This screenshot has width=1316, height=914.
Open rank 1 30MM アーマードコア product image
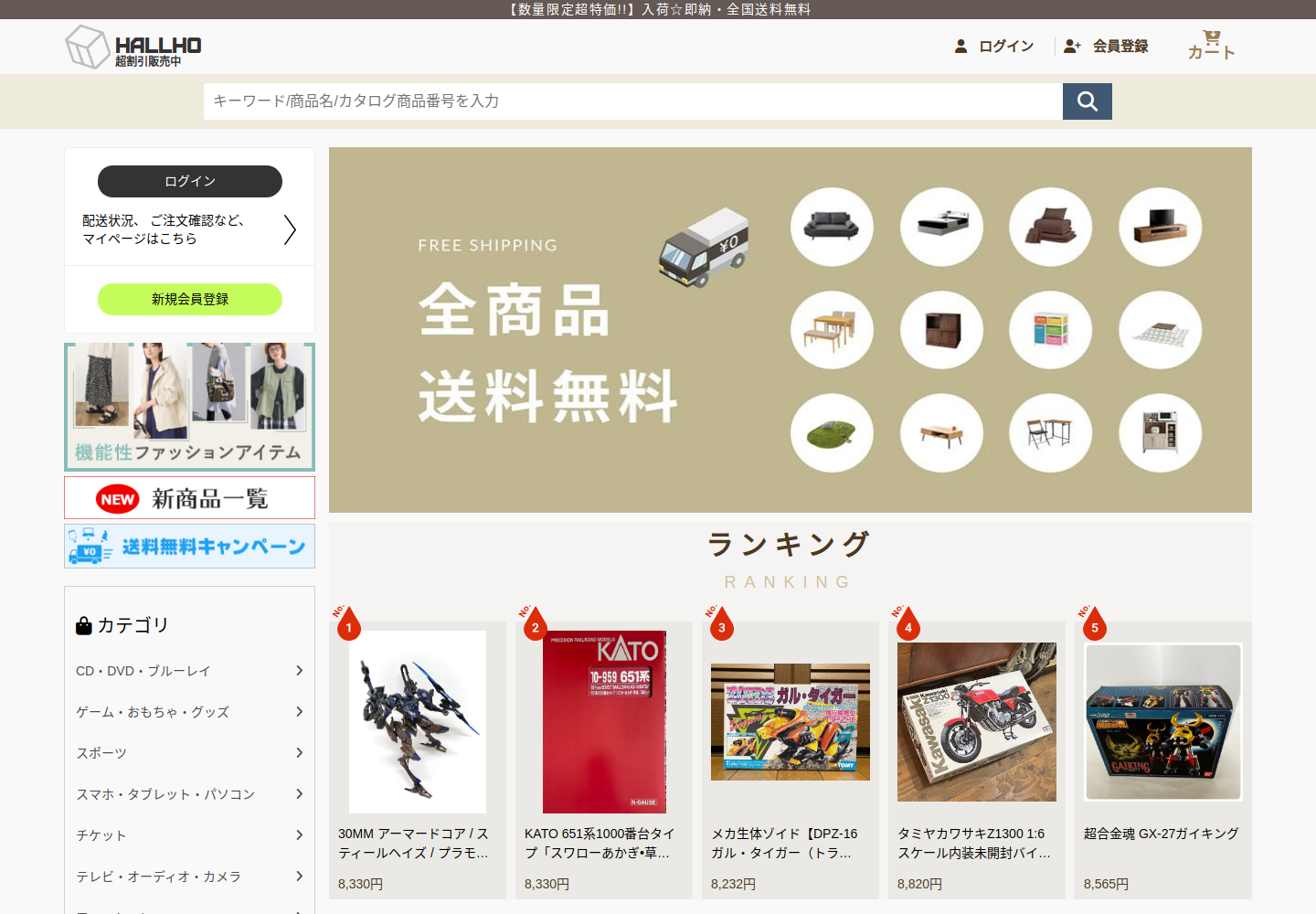[418, 722]
